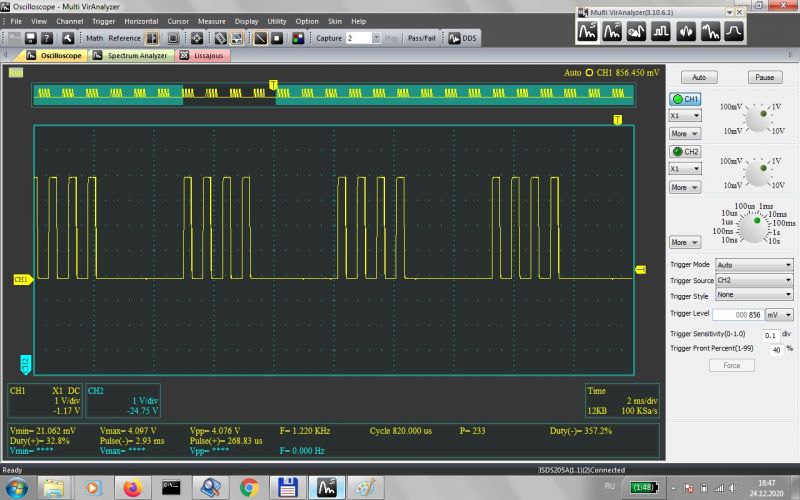Select the dot draw mode square icon
Image resolution: width=800 pixels, height=500 pixels.
(277, 38)
